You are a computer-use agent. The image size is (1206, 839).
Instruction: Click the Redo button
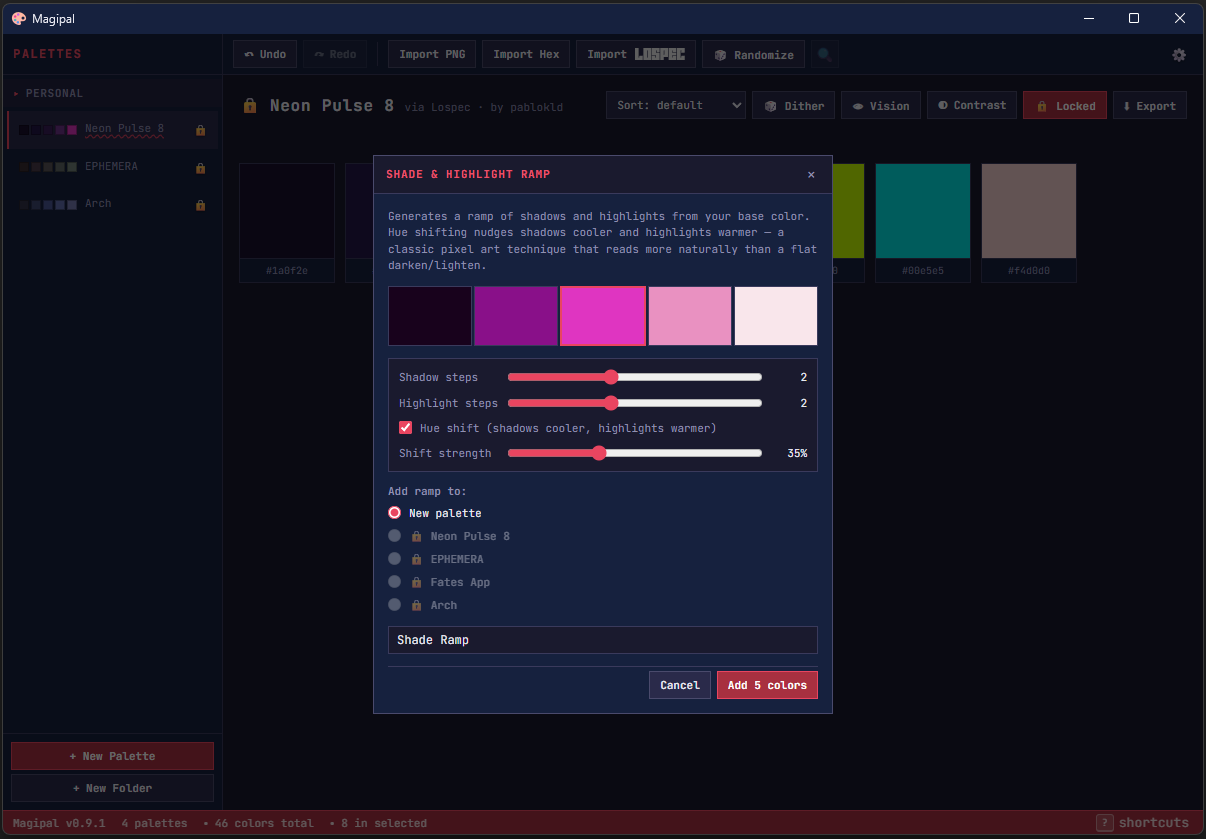tap(335, 54)
